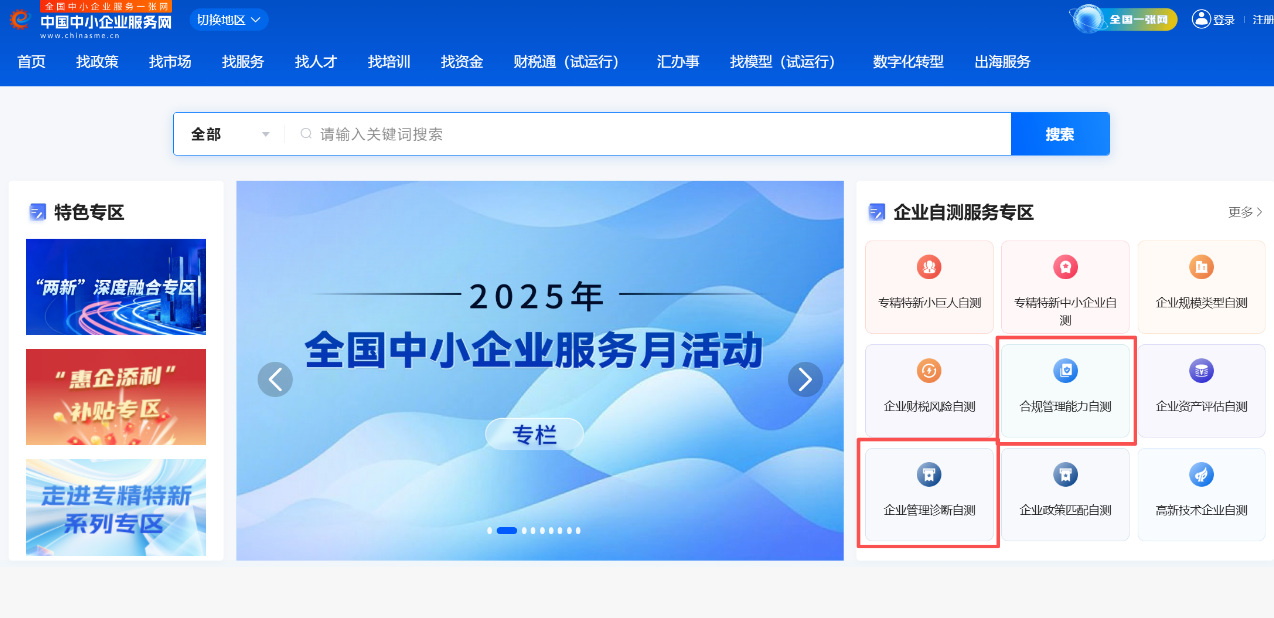Click the 企业政策匹配自测 icon
Image resolution: width=1274 pixels, height=618 pixels.
pyautogui.click(x=1065, y=475)
